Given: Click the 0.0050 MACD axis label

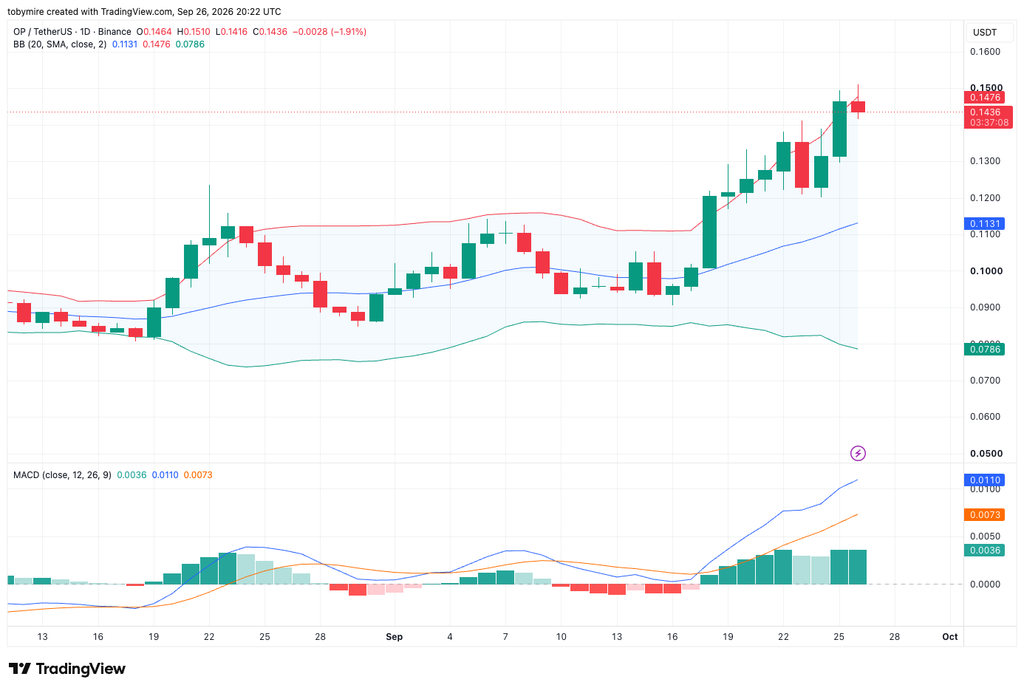Looking at the screenshot, I should 985,536.
